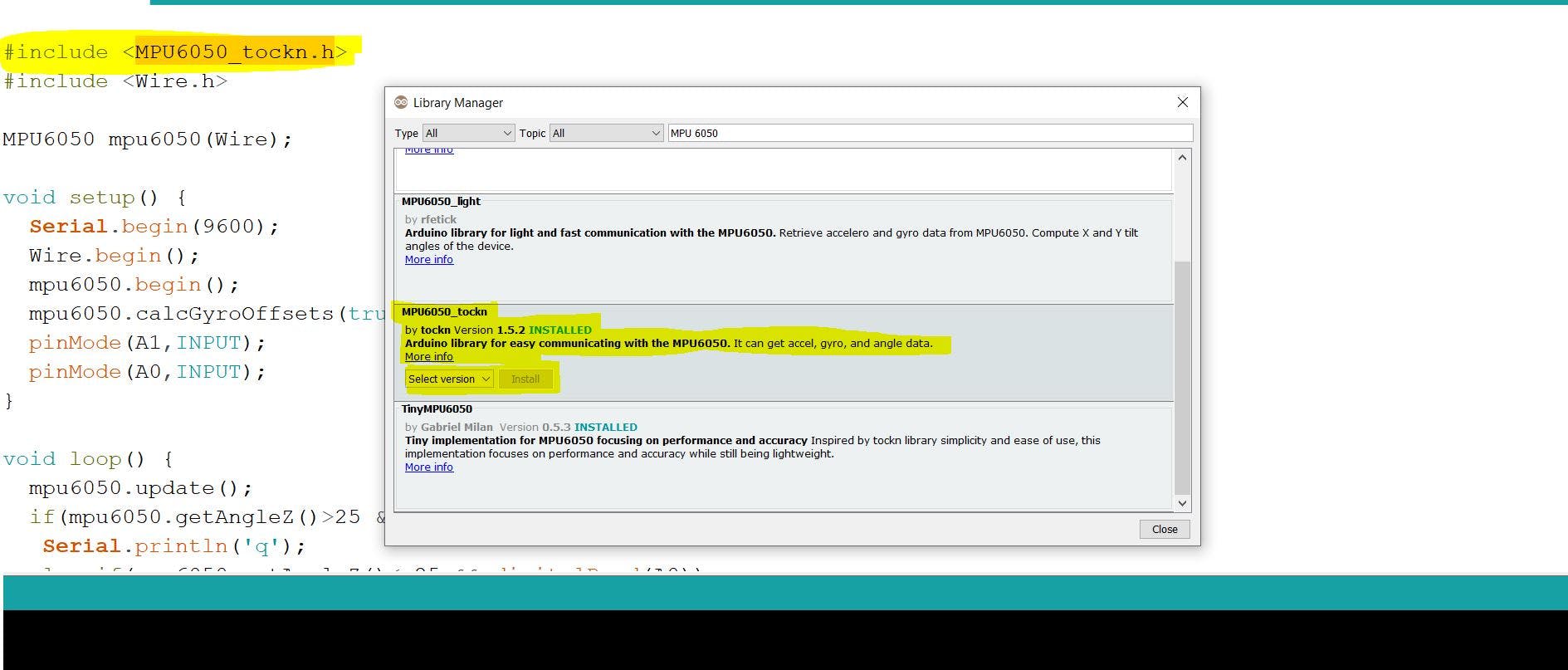Click the Wire.begin(); code line
Image resolution: width=1568 pixels, height=670 pixels.
click(x=115, y=256)
